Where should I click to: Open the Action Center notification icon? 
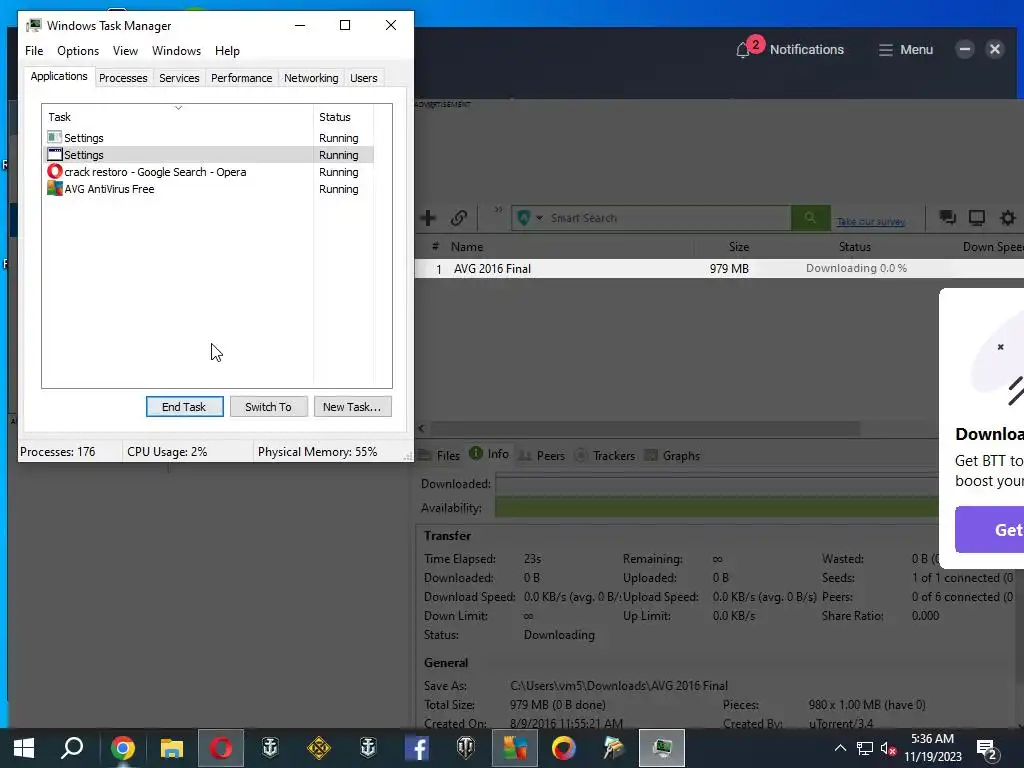tap(986, 748)
